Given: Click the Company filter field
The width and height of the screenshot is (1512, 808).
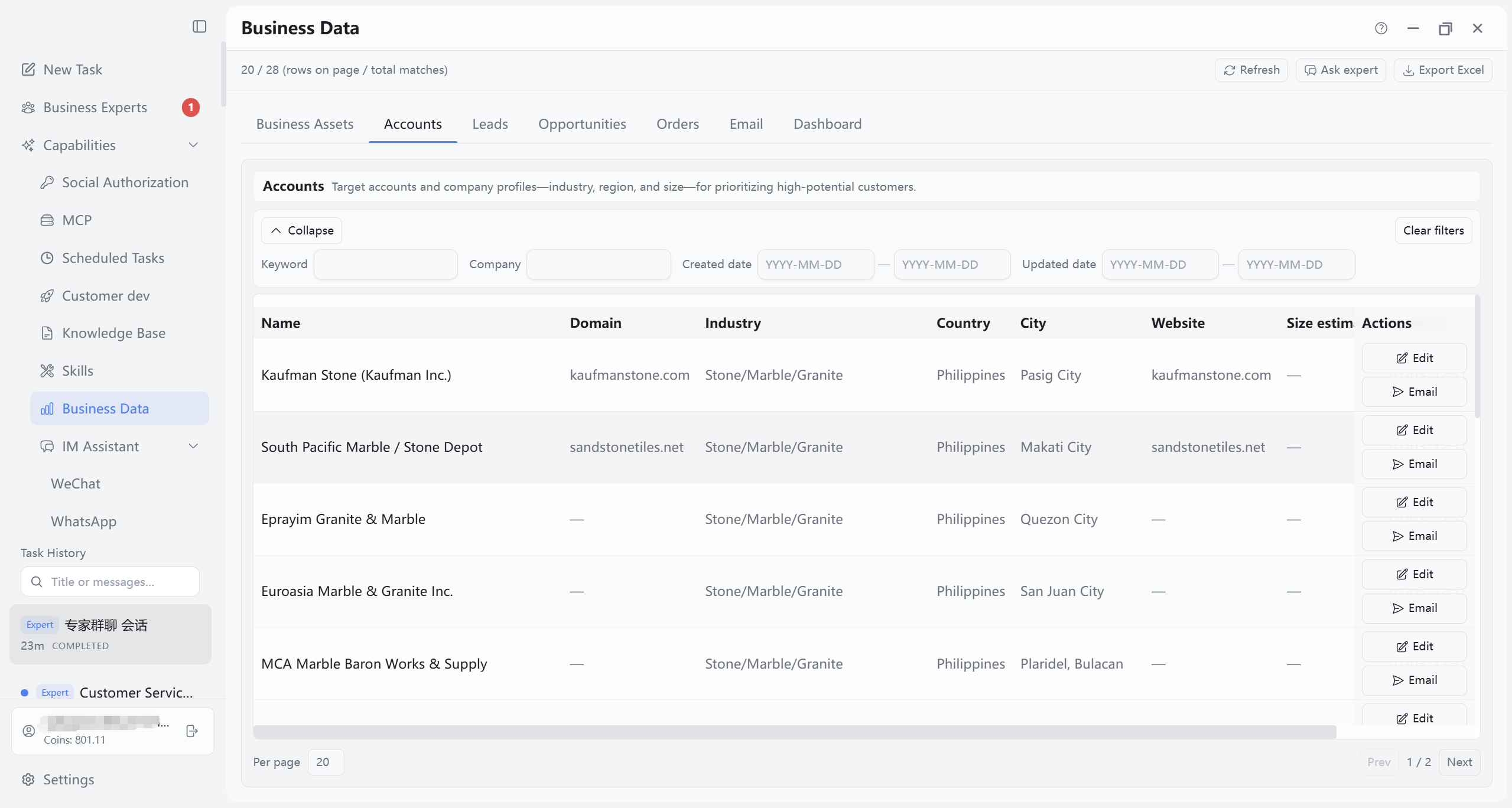Looking at the screenshot, I should click(x=599, y=264).
